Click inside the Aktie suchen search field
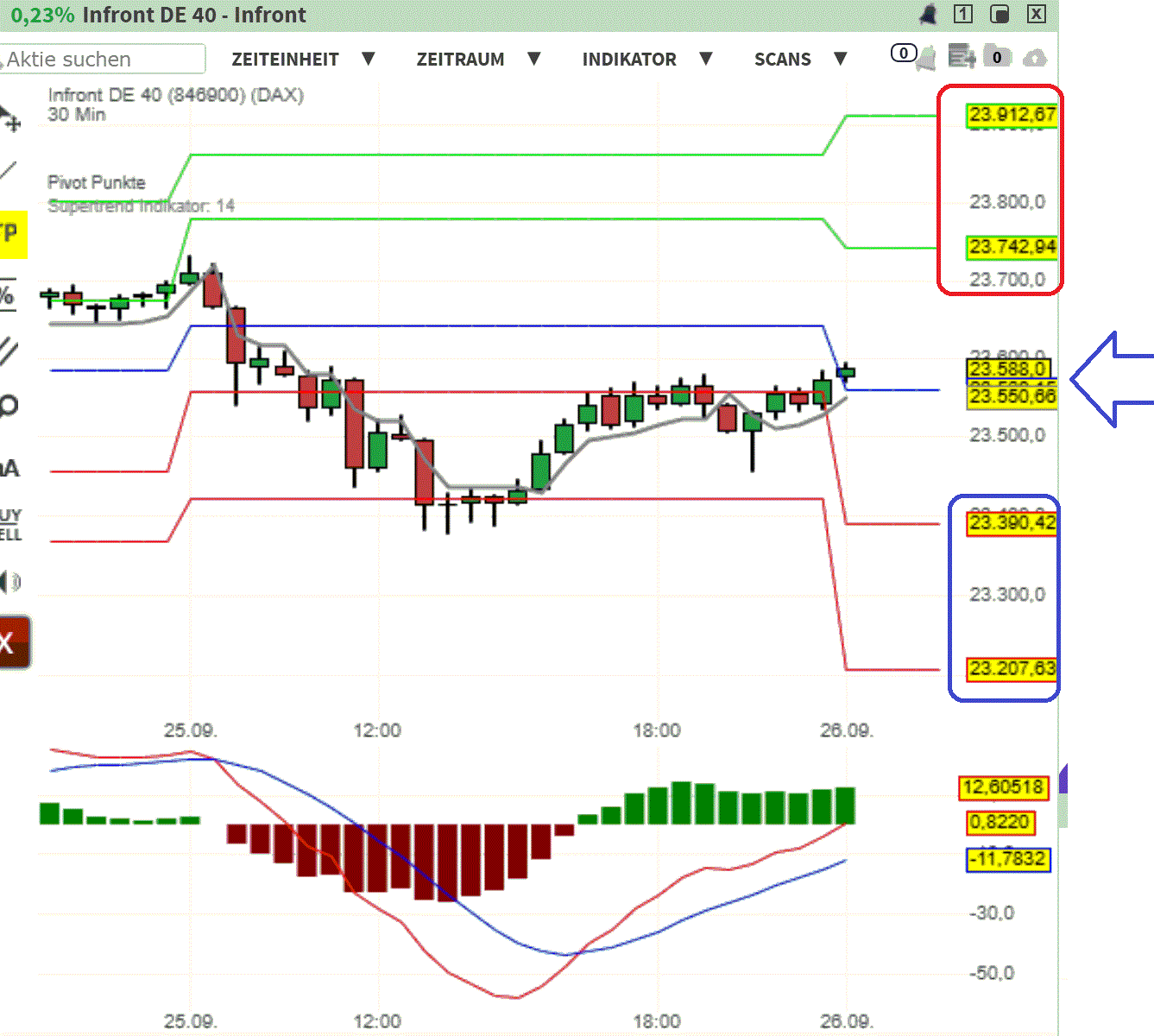This screenshot has height=1036, width=1154. [103, 59]
